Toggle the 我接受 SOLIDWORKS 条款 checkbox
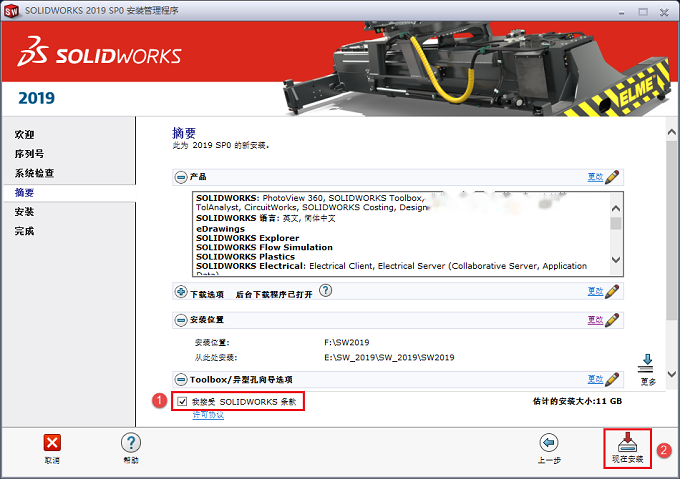This screenshot has width=680, height=479. tap(183, 401)
